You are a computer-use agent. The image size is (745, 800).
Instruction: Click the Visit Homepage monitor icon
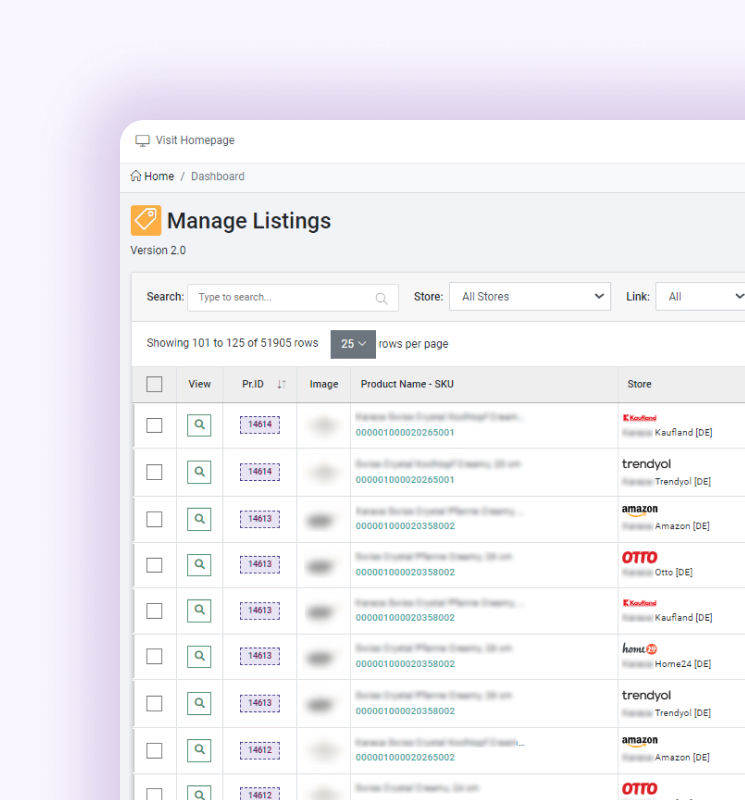[x=142, y=141]
